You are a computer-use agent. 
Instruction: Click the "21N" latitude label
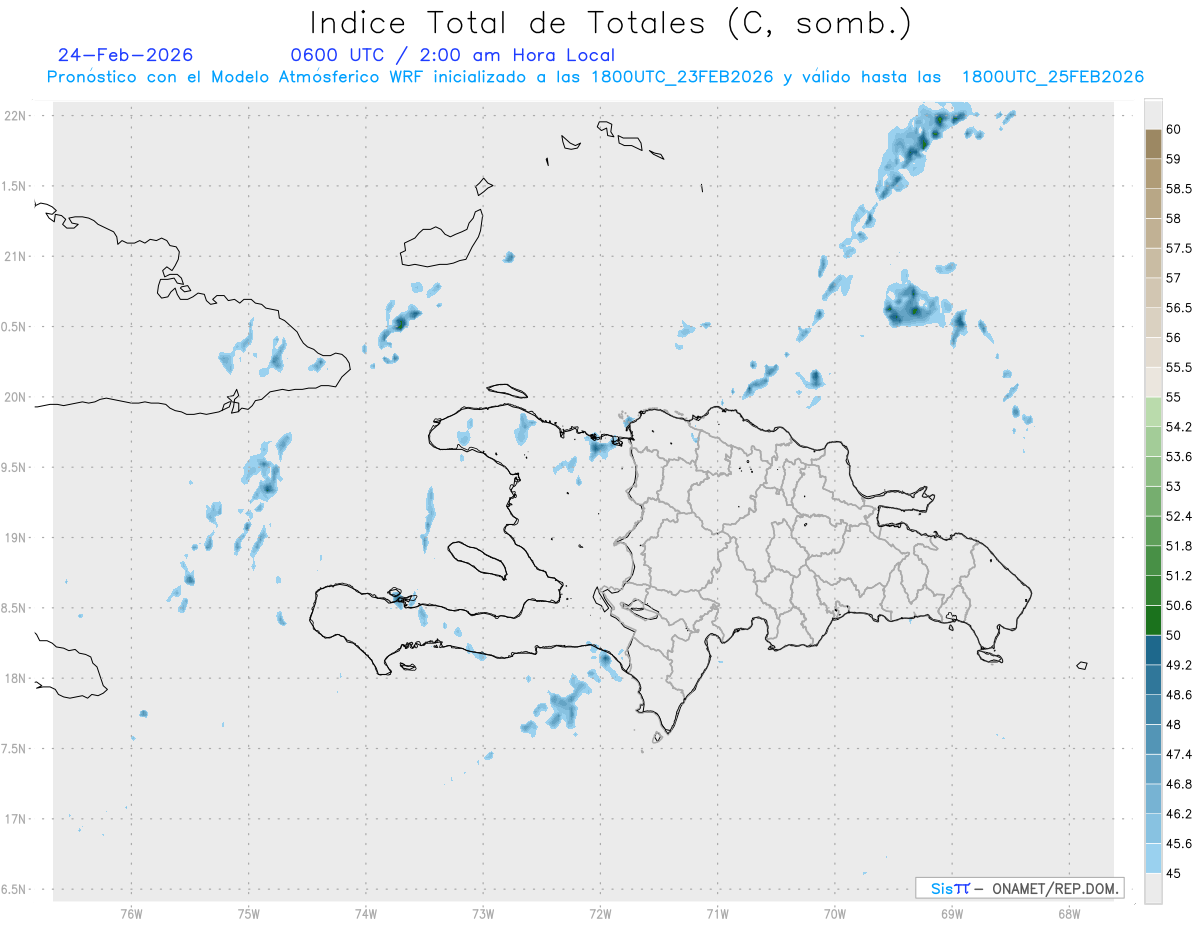pos(16,256)
